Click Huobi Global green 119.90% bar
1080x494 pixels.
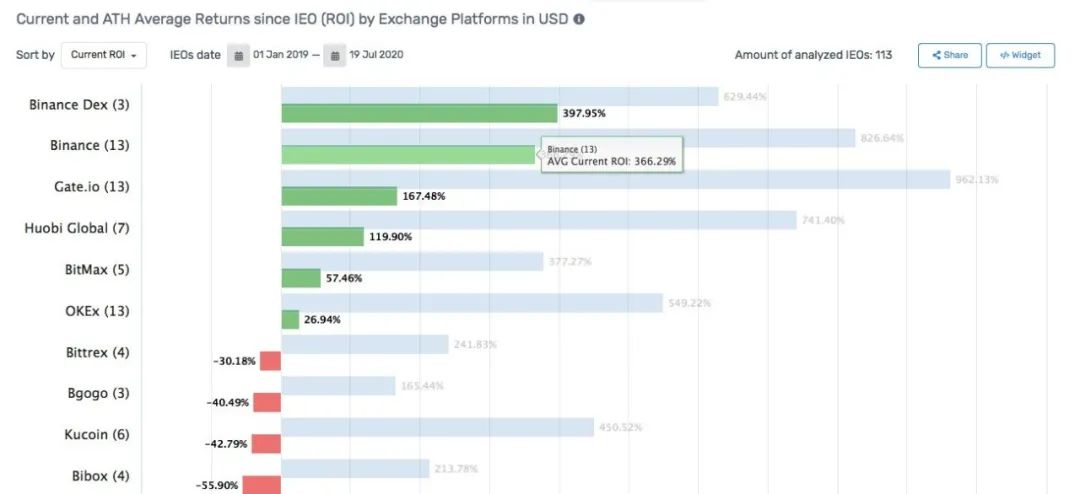pos(322,237)
